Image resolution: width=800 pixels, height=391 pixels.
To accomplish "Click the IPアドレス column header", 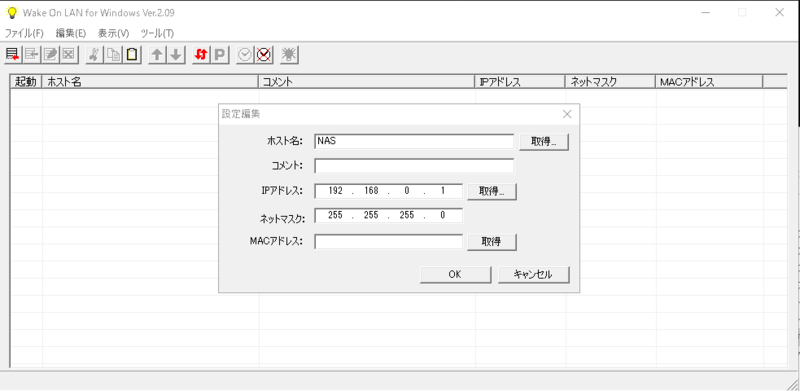I will [x=520, y=82].
